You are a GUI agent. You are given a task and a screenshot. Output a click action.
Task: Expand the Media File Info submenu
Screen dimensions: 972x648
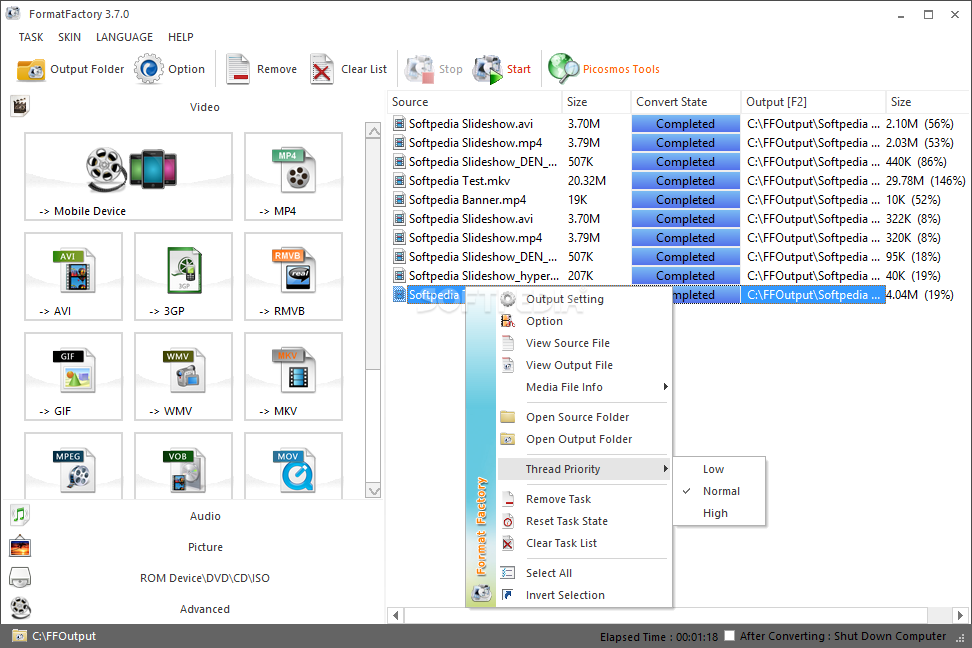tap(584, 387)
